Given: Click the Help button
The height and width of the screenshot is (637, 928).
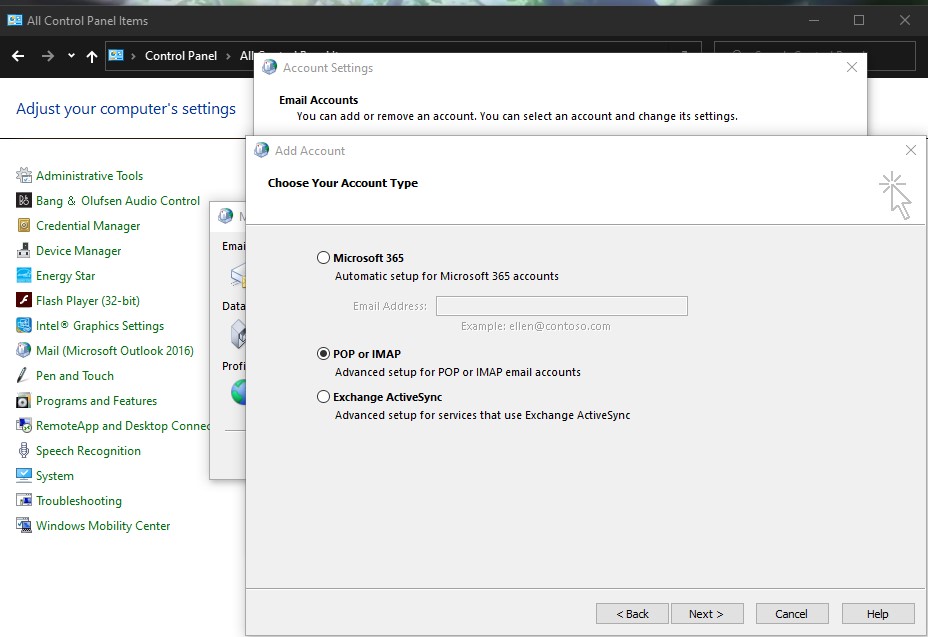Looking at the screenshot, I should [x=878, y=614].
